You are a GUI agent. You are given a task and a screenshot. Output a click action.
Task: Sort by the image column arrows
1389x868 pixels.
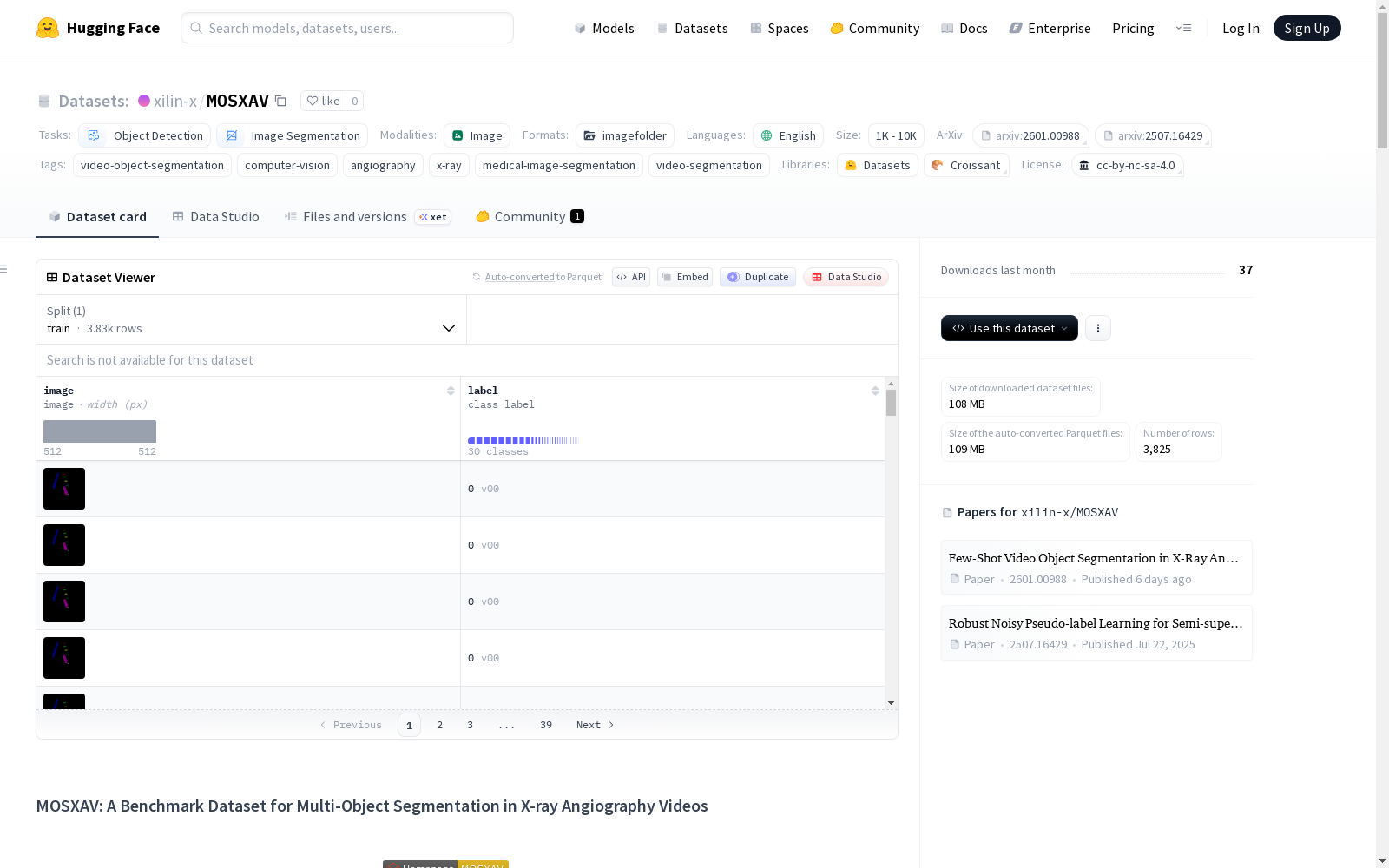pyautogui.click(x=451, y=391)
